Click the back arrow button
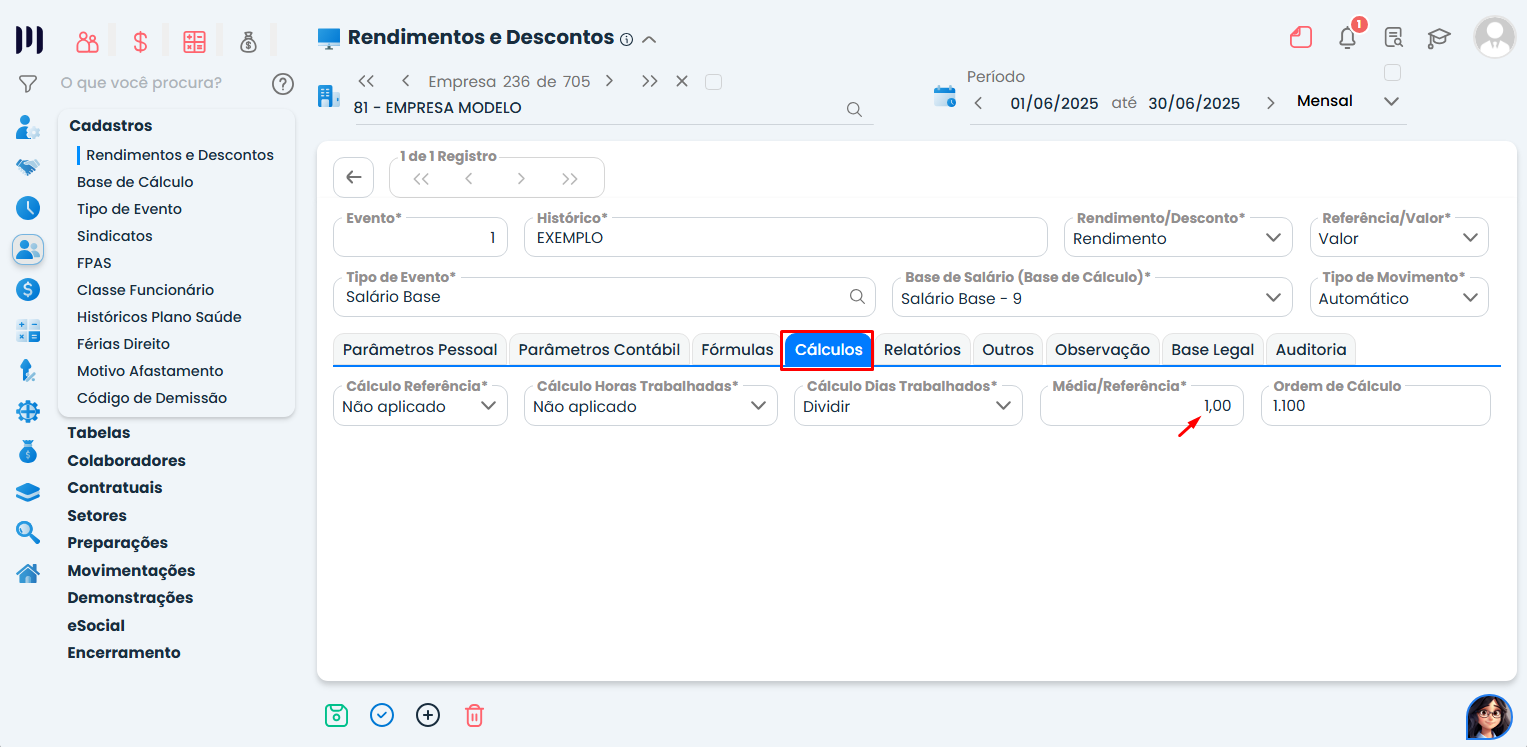Image resolution: width=1527 pixels, height=747 pixels. click(x=353, y=177)
